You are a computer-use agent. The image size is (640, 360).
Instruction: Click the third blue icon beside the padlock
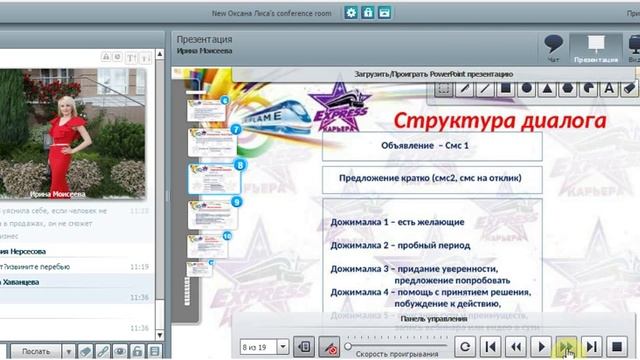[x=384, y=13]
